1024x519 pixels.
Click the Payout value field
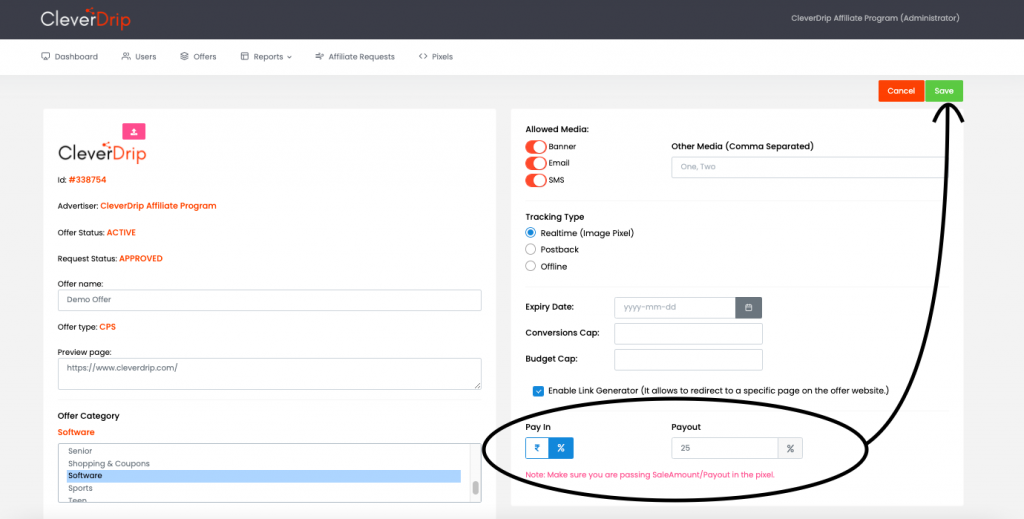(725, 448)
